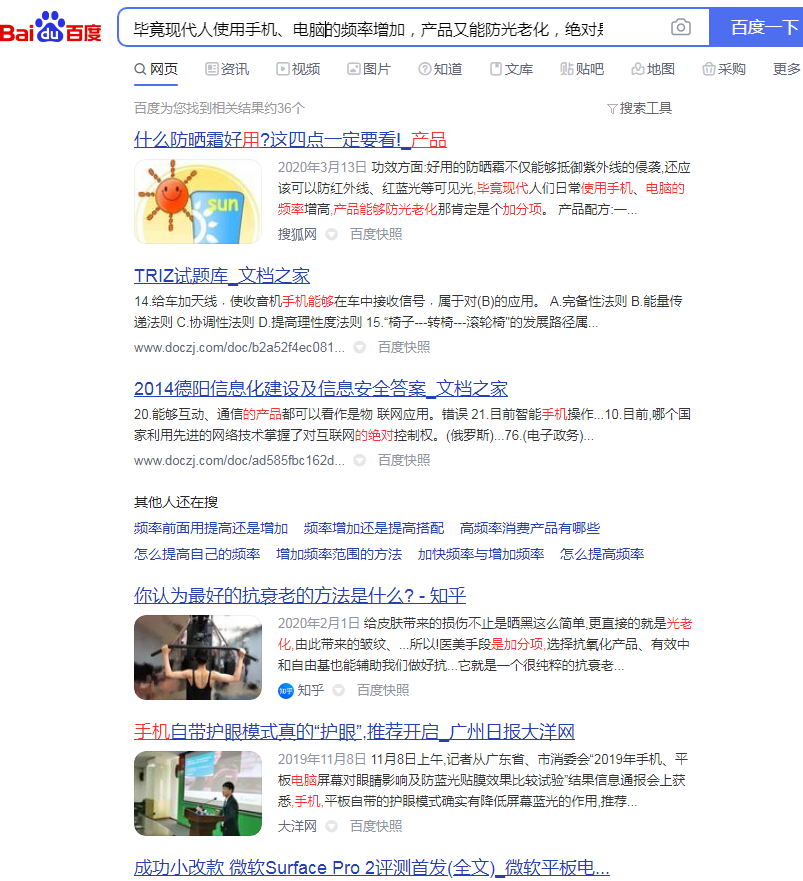Viewport: 803px width, 881px height.
Task: Open the 大洋网 source link
Action: (297, 826)
